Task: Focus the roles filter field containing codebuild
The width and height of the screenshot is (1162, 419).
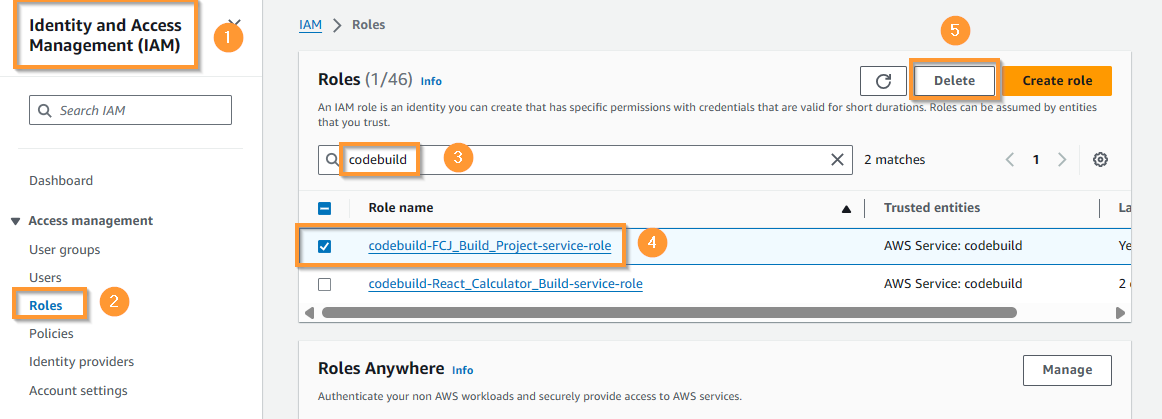Action: tap(585, 159)
